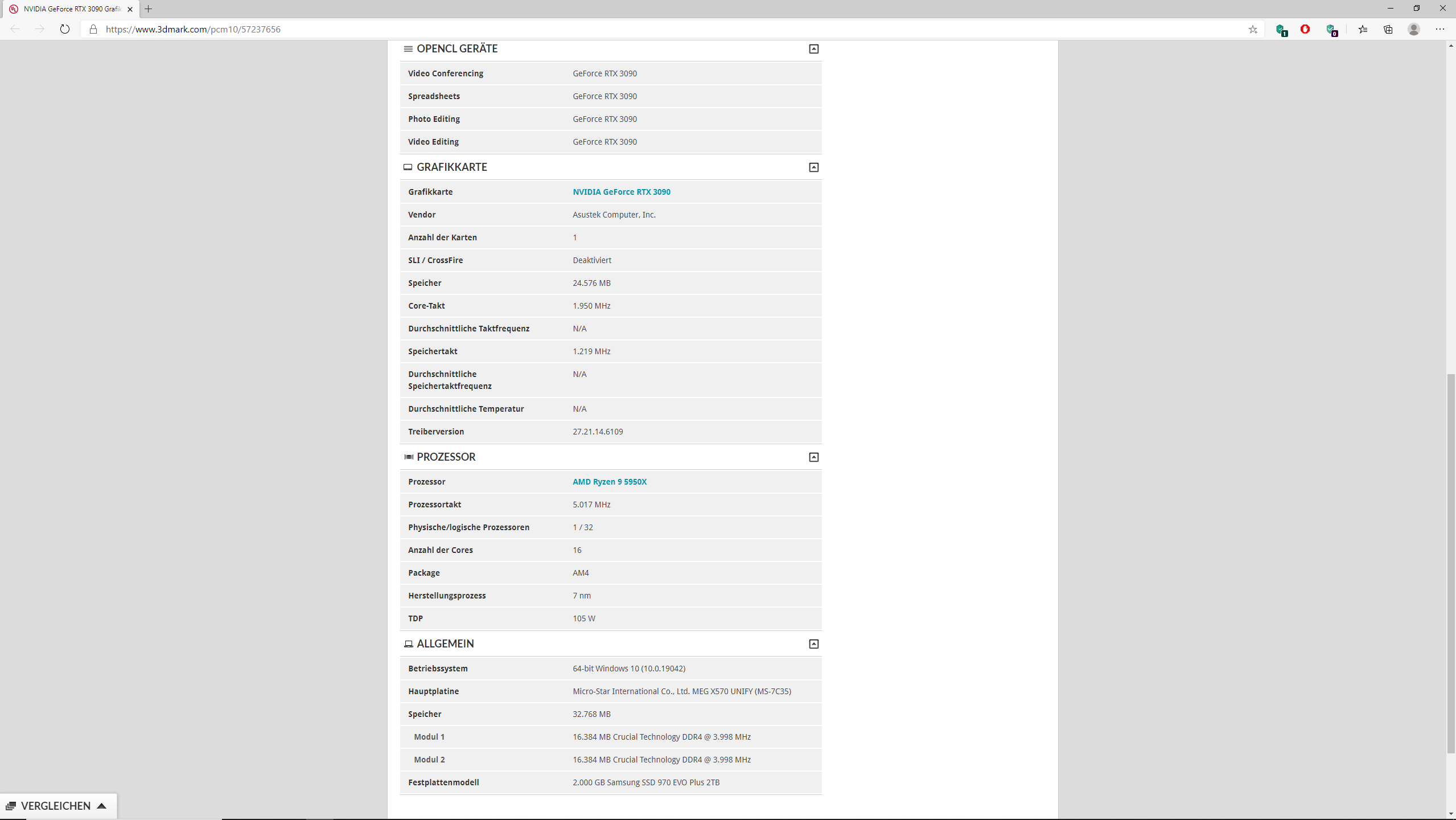Open browser settings and more menu
Viewport: 1456px width, 820px height.
click(1439, 29)
